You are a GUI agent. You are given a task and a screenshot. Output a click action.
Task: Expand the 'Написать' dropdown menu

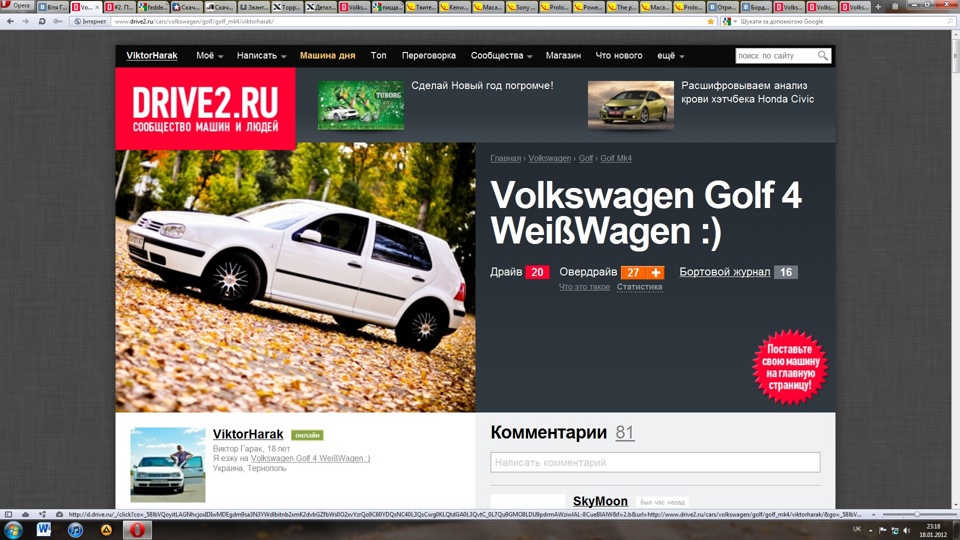[261, 56]
